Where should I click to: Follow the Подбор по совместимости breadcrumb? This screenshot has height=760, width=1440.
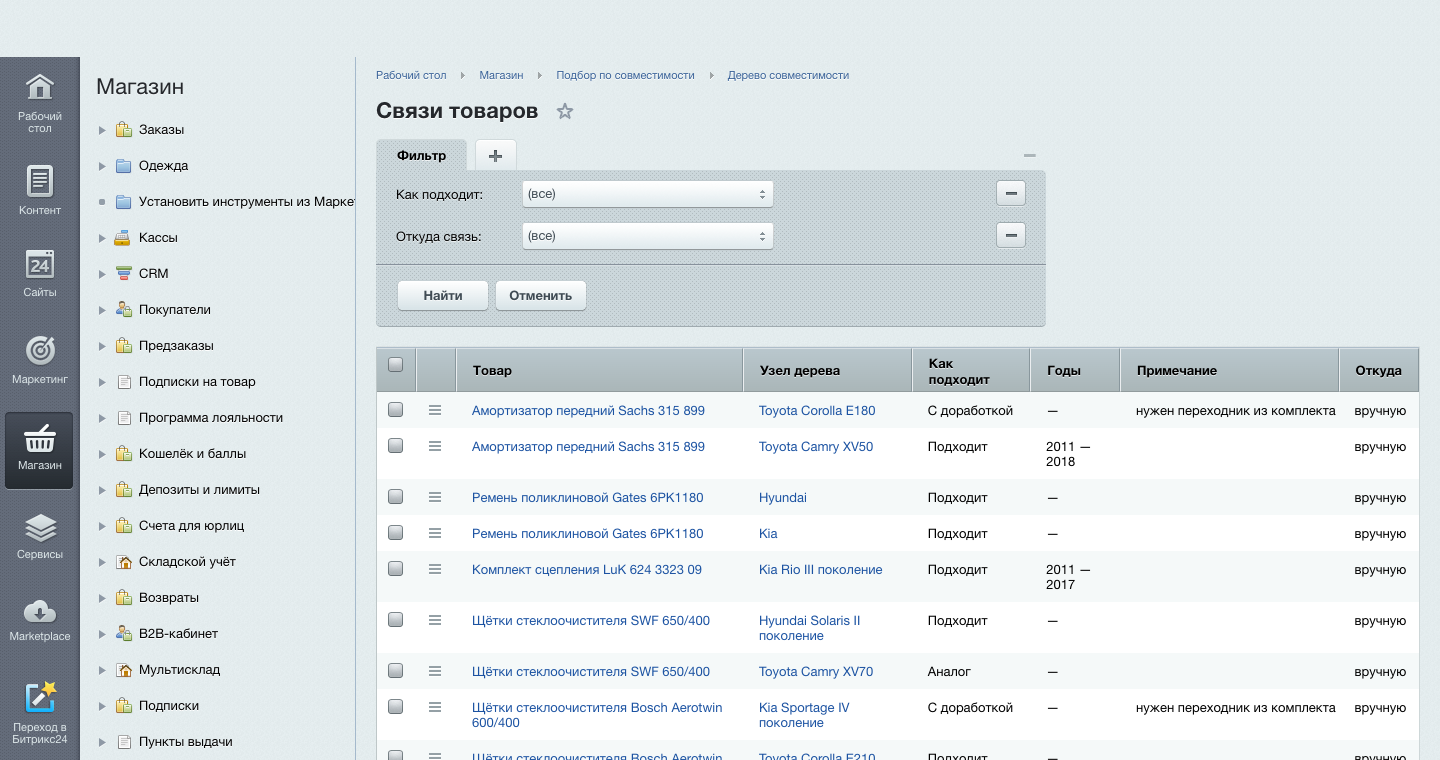pyautogui.click(x=625, y=75)
